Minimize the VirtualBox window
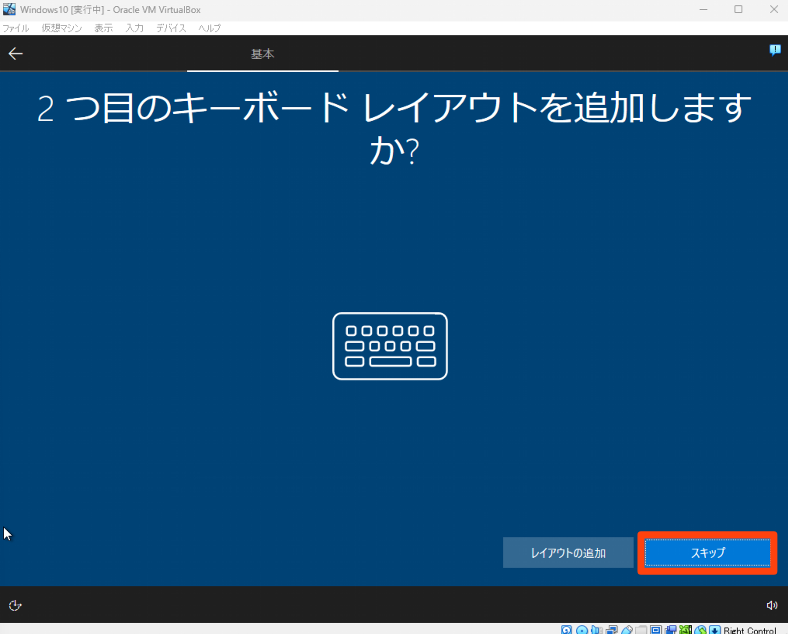 [x=703, y=9]
